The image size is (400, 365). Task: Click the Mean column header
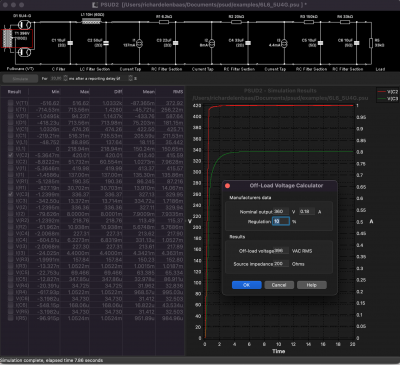click(149, 92)
